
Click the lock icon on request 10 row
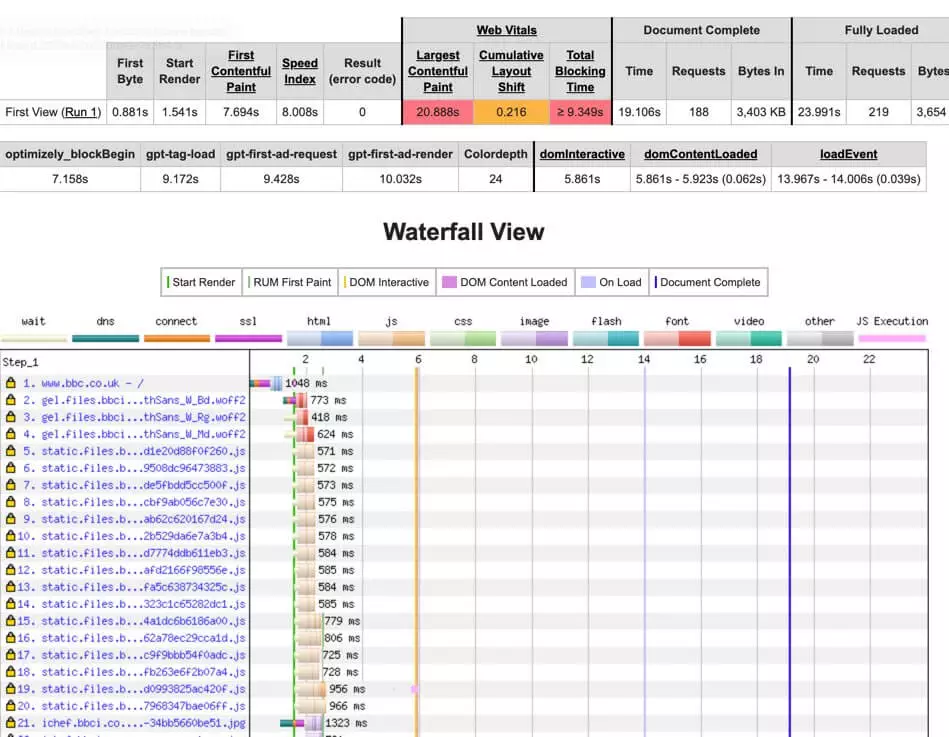click(10, 536)
